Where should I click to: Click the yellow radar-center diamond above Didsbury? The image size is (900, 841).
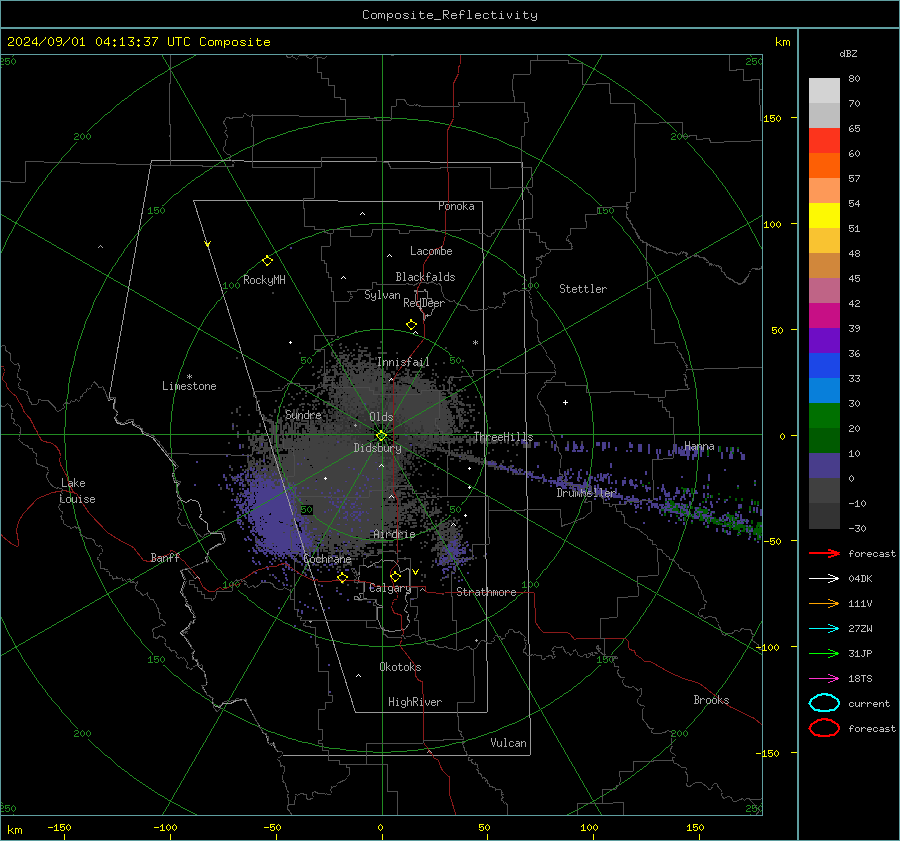tap(381, 436)
